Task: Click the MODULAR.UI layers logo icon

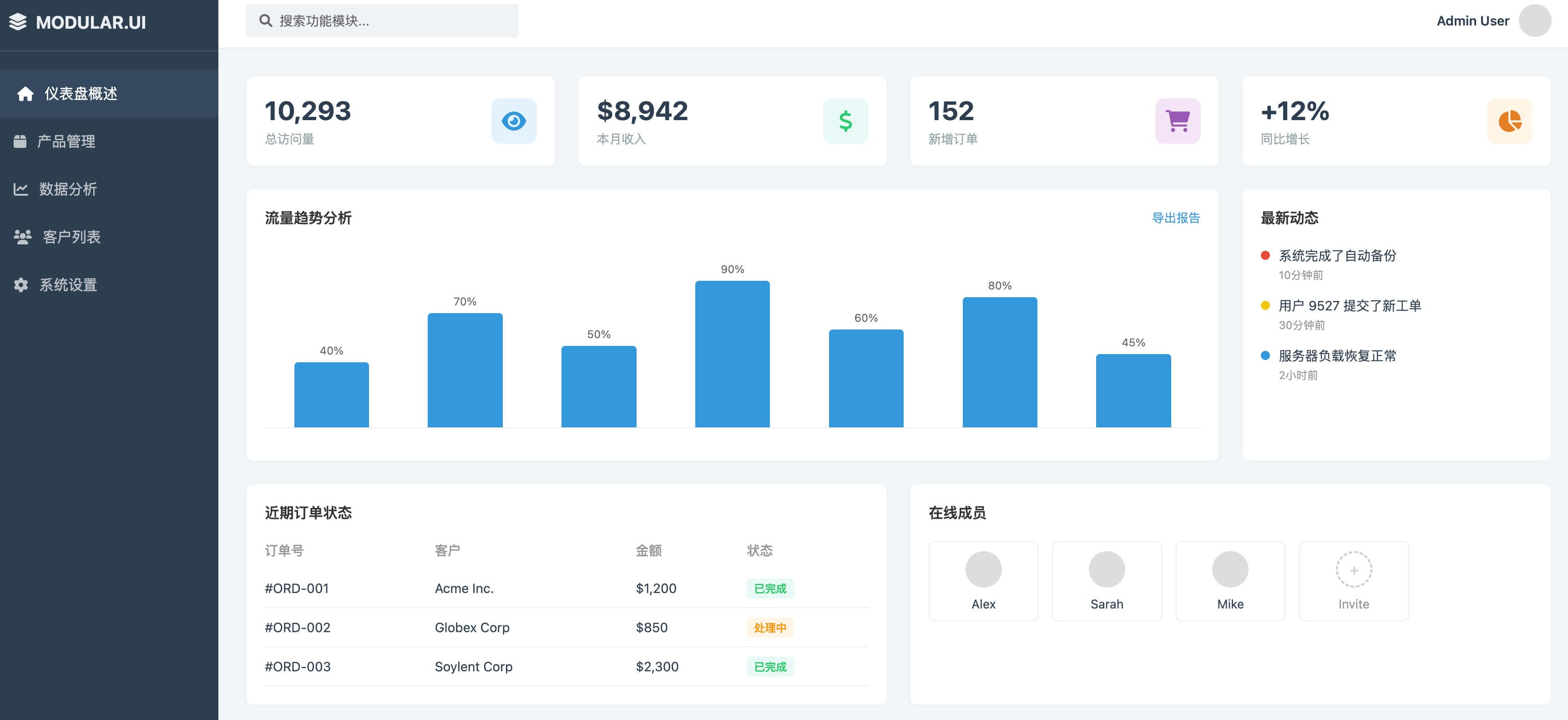Action: [18, 22]
